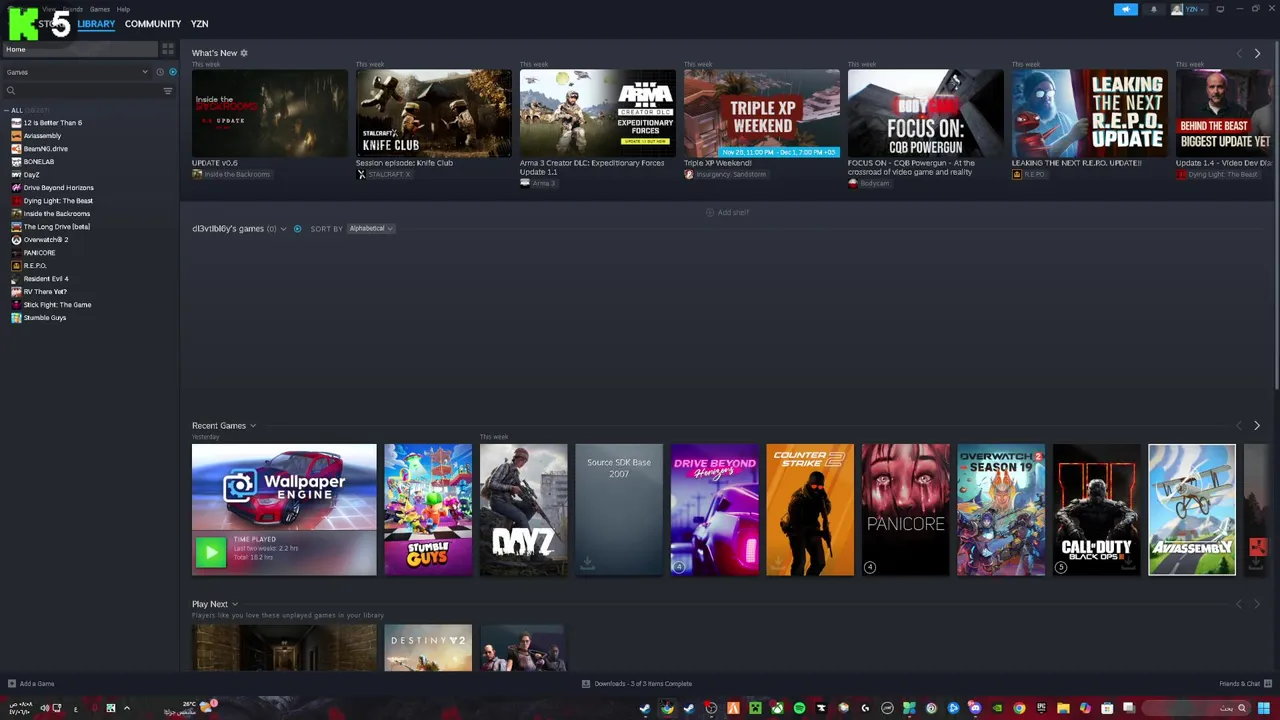This screenshot has height=720, width=1280.
Task: Click the Overwatch 2 icon in sidebar
Action: (16, 240)
